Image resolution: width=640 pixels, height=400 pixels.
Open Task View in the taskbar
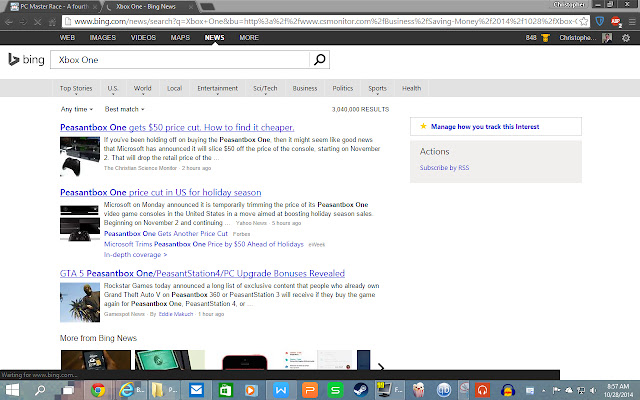pyautogui.click(x=68, y=390)
